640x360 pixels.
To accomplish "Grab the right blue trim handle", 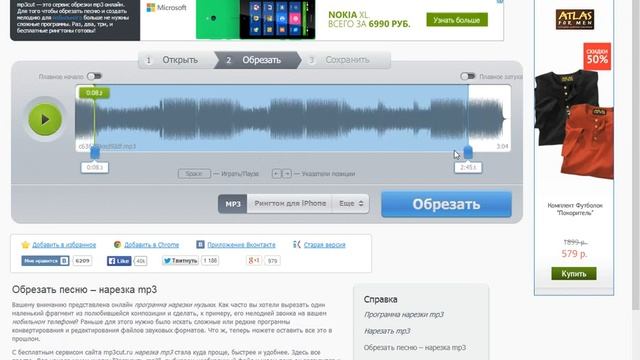I will coord(468,153).
